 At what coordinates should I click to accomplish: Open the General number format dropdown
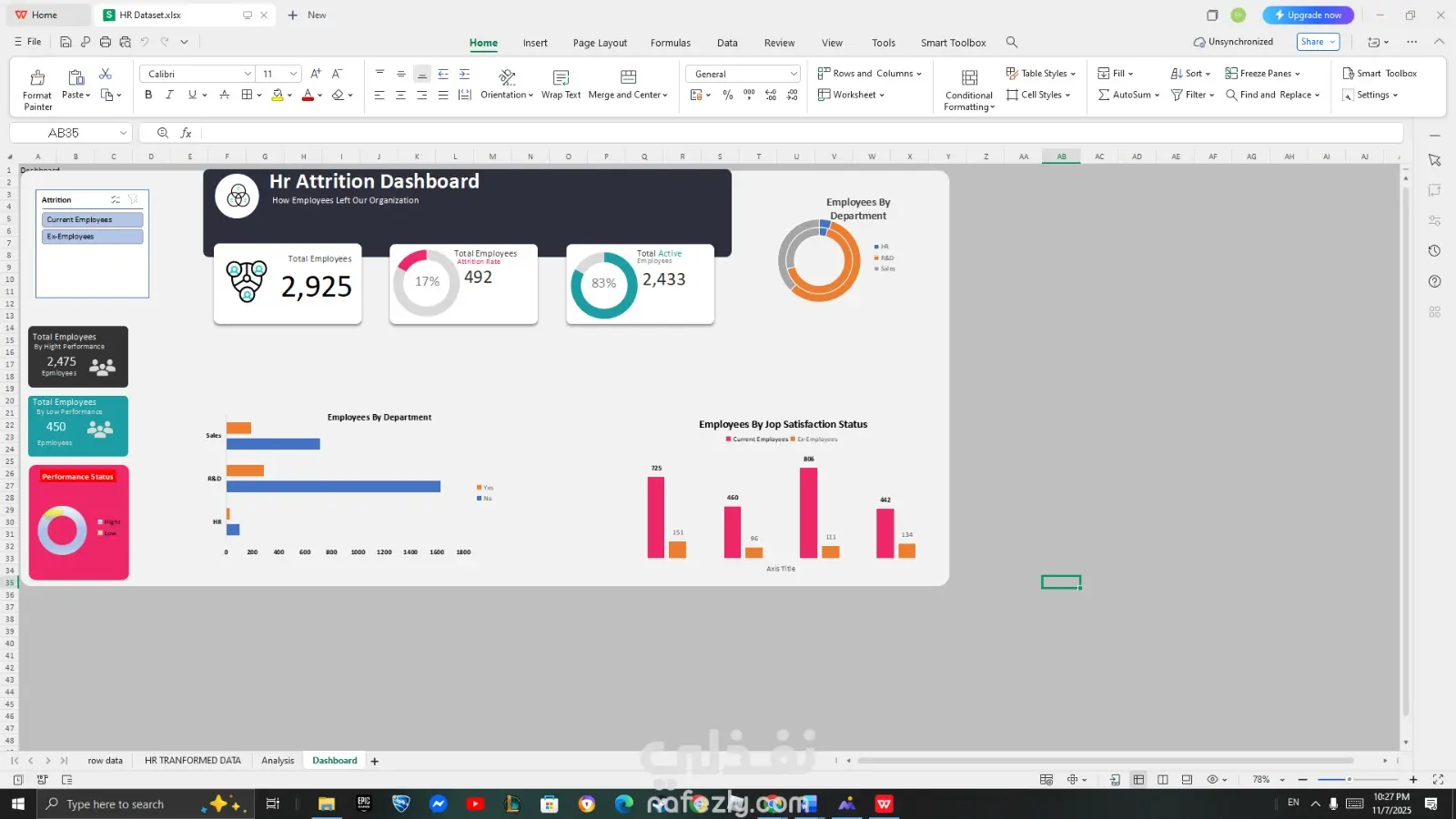pos(794,74)
